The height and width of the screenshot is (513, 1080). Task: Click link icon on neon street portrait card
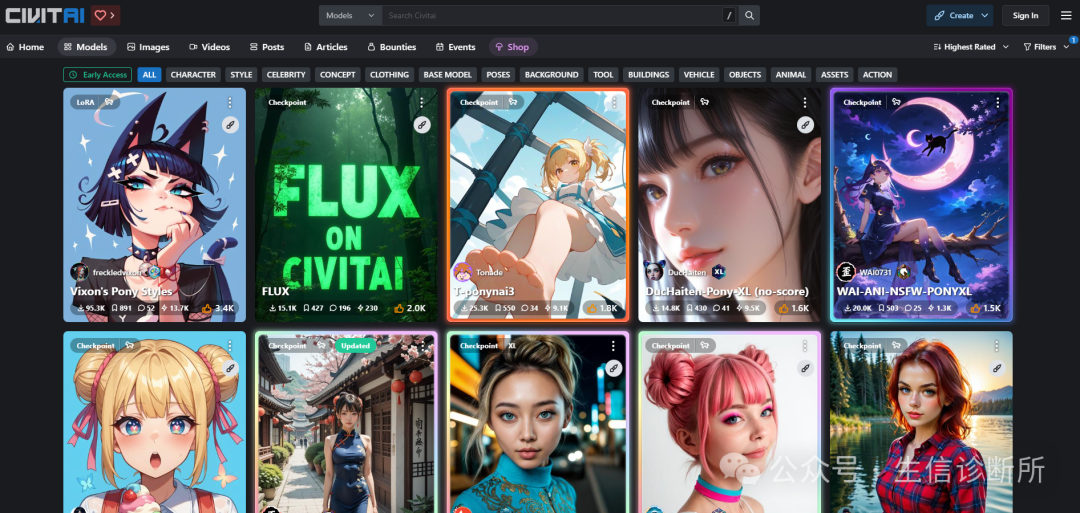click(x=613, y=368)
